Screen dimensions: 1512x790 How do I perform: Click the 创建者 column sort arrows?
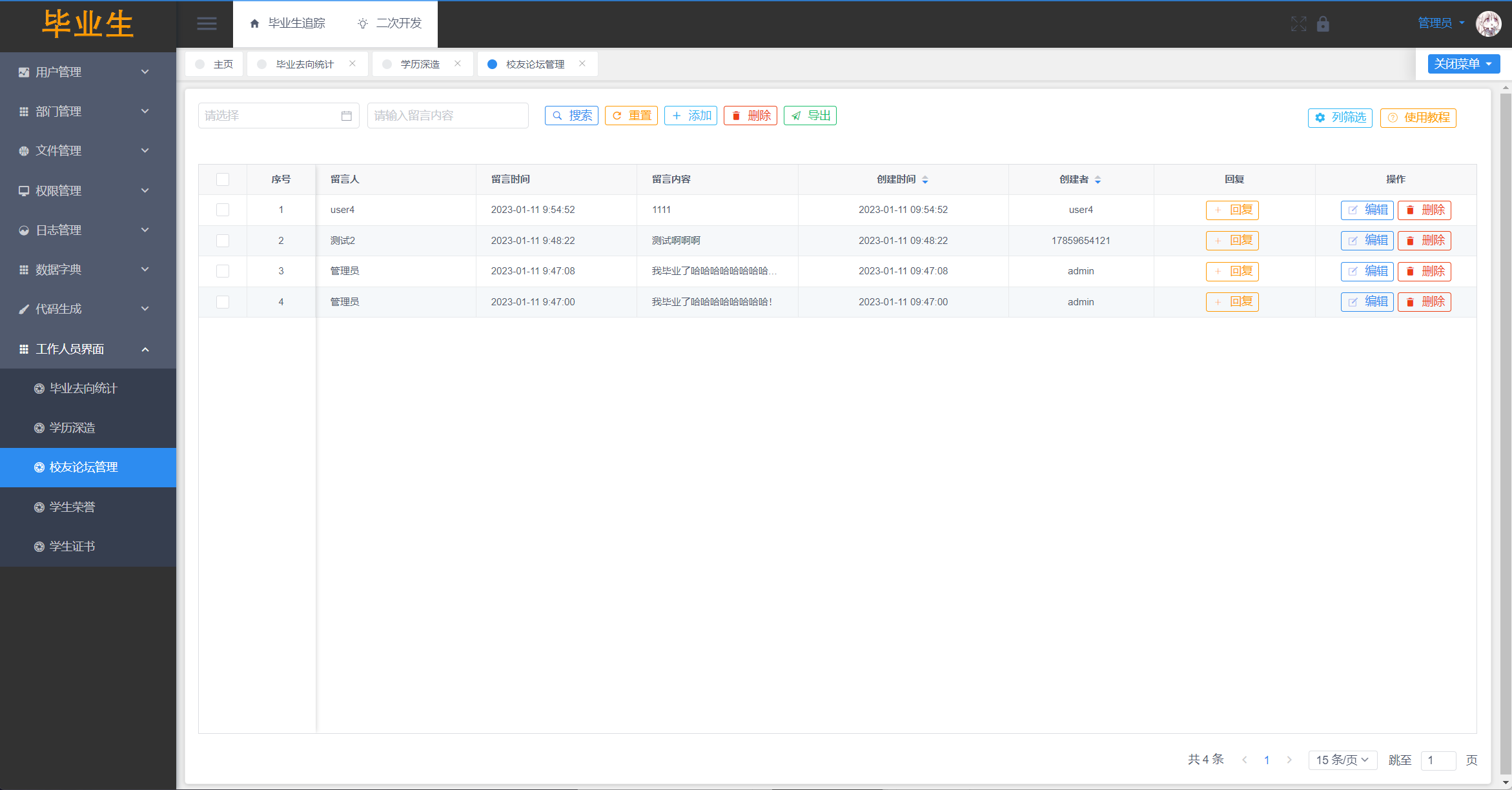(x=1098, y=180)
